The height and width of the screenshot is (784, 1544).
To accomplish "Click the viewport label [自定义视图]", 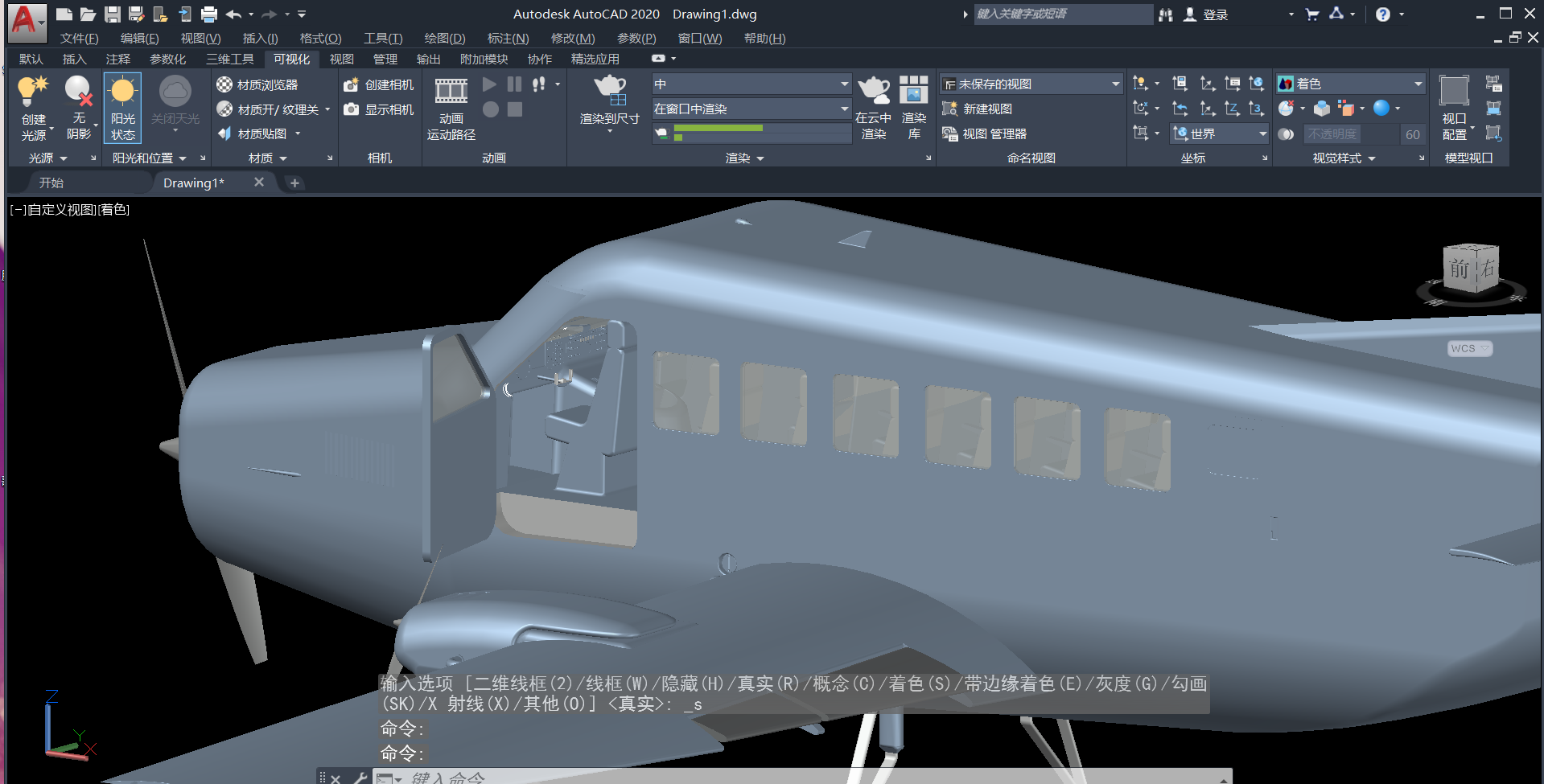I will click(x=63, y=210).
